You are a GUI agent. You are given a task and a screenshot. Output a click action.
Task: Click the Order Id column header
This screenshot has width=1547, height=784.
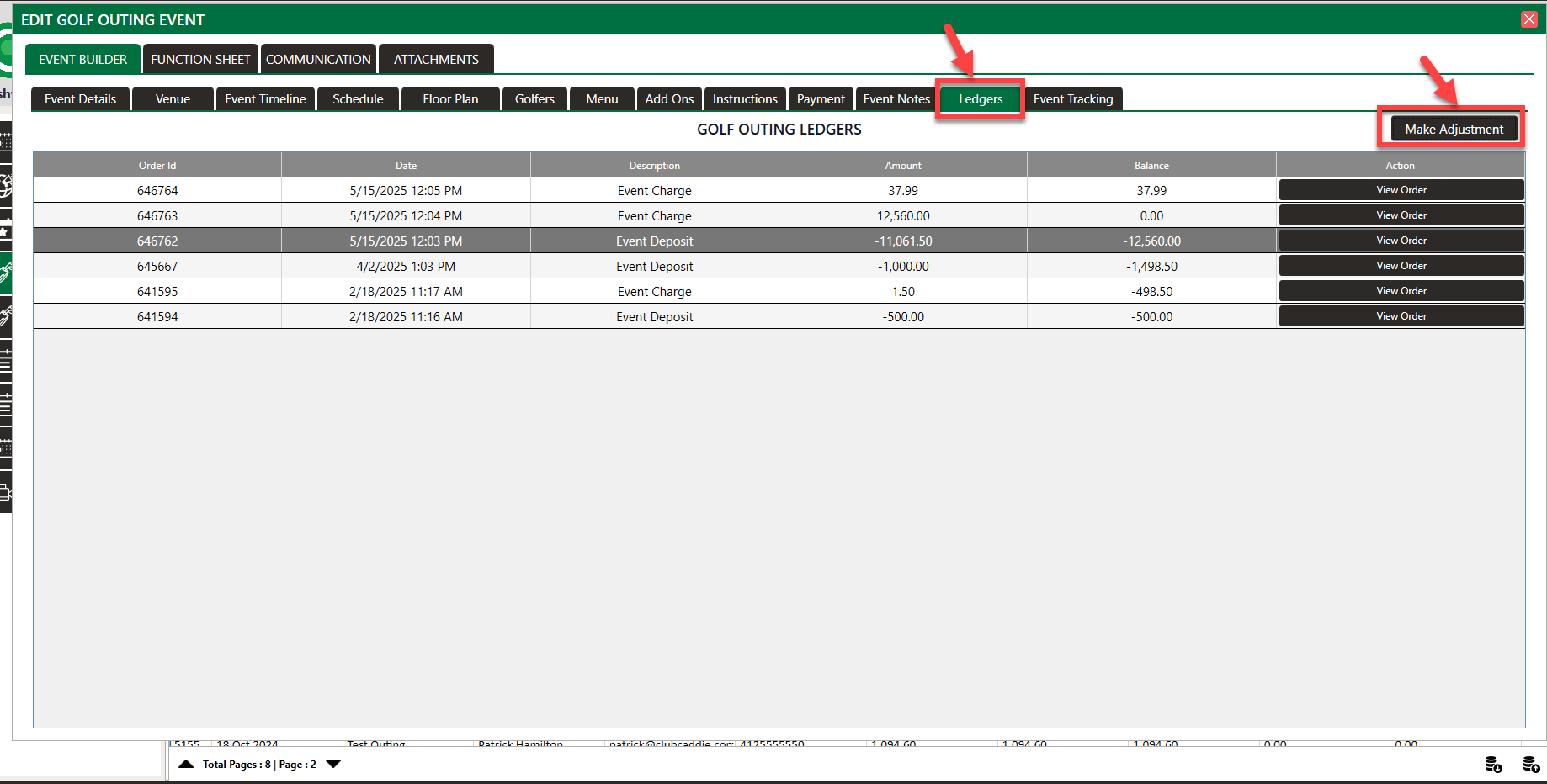(x=157, y=166)
